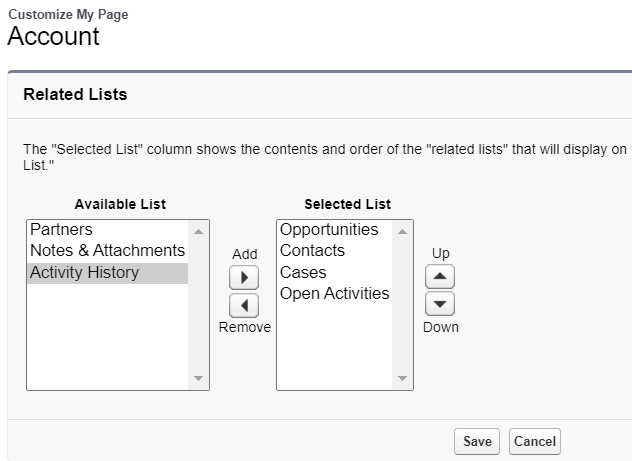Image resolution: width=632 pixels, height=461 pixels.
Task: Select Partners in Available List
Action: 108,230
